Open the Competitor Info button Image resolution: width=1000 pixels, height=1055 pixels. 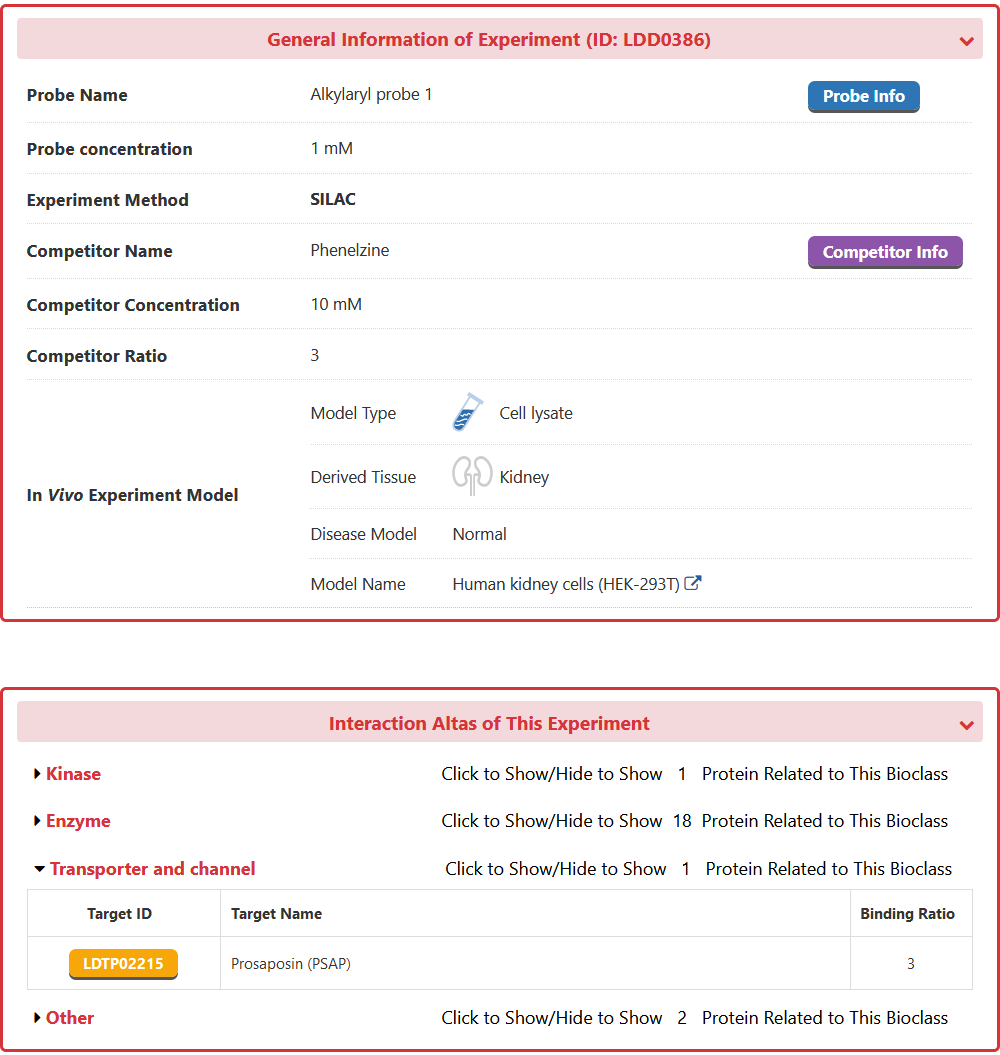(x=884, y=252)
